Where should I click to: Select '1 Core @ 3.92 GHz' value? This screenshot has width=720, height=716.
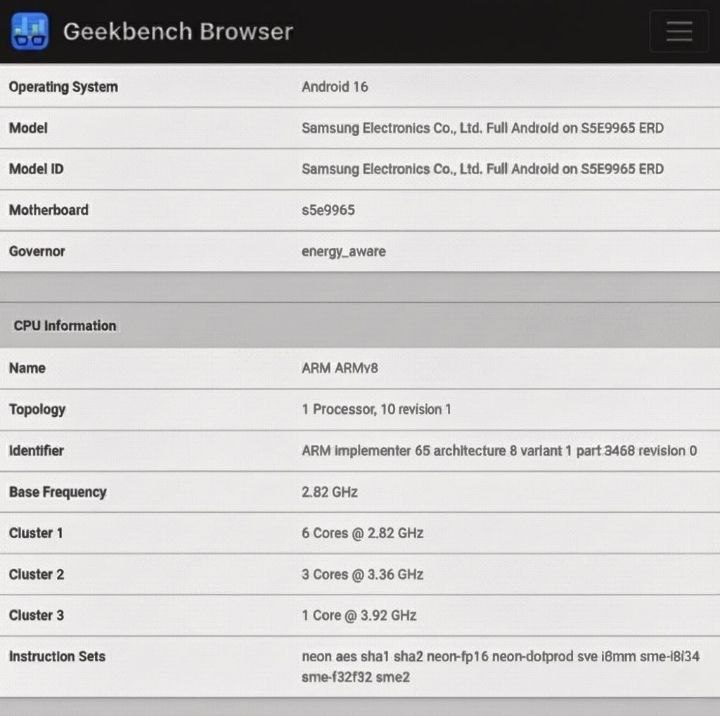(359, 615)
